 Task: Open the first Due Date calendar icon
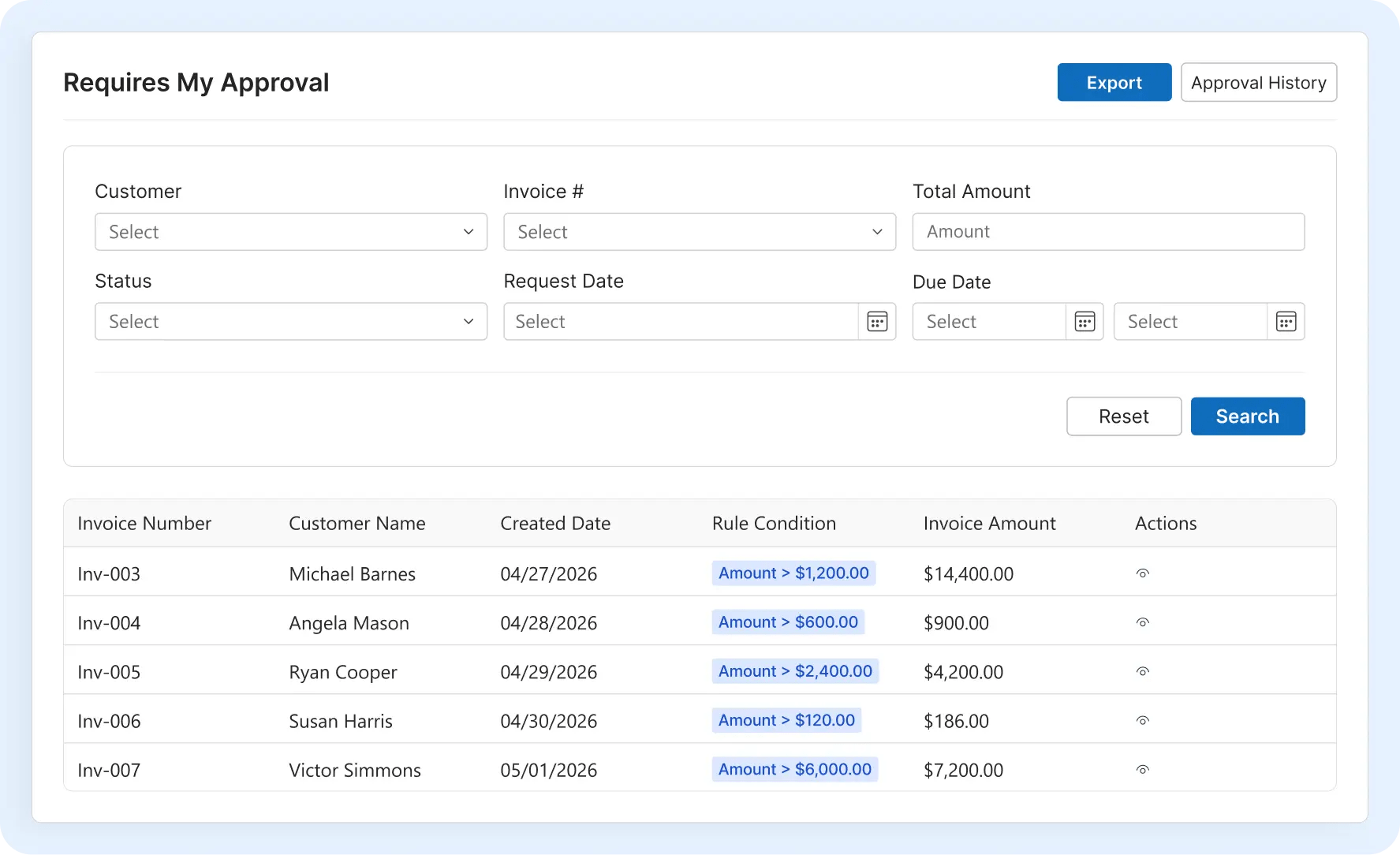(x=1085, y=322)
